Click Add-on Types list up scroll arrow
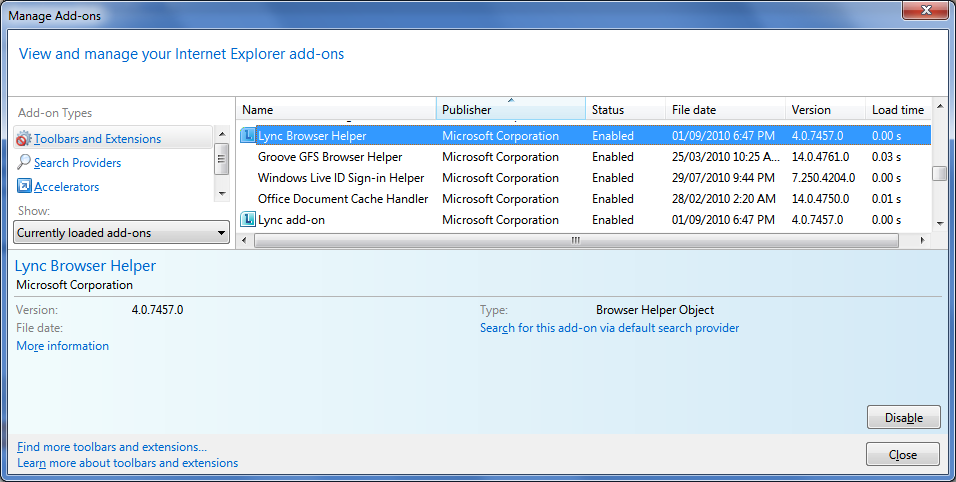 click(222, 134)
